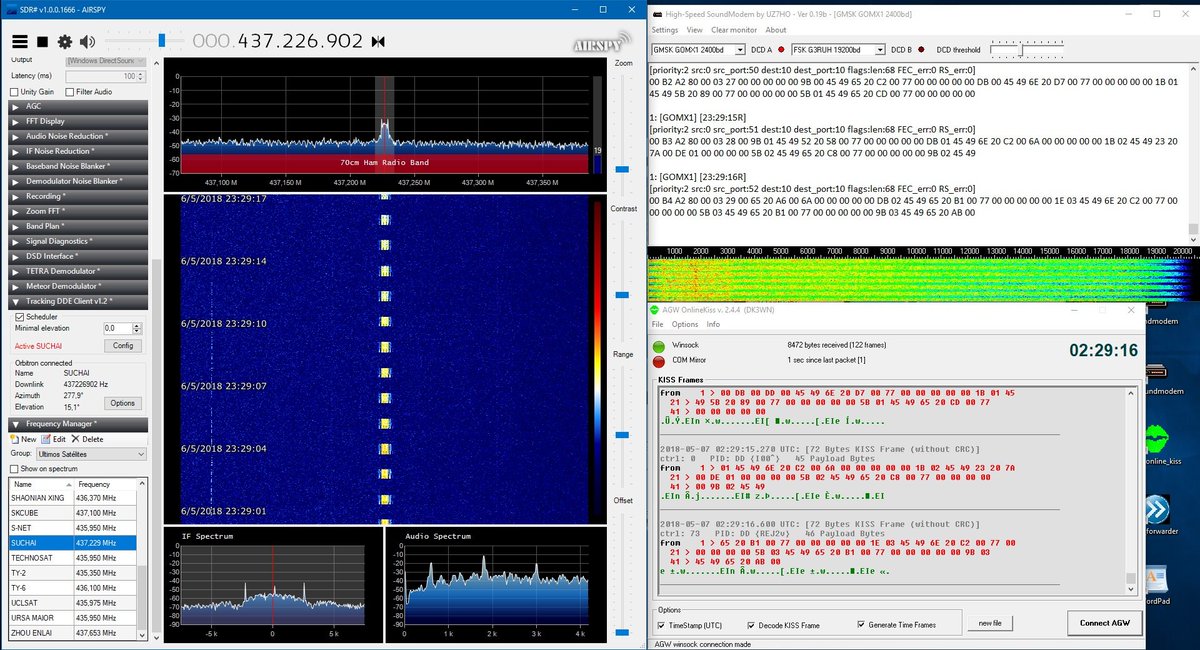Viewport: 1200px width, 650px height.
Task: Open File menu in AGW OnlineKiss
Action: point(658,324)
